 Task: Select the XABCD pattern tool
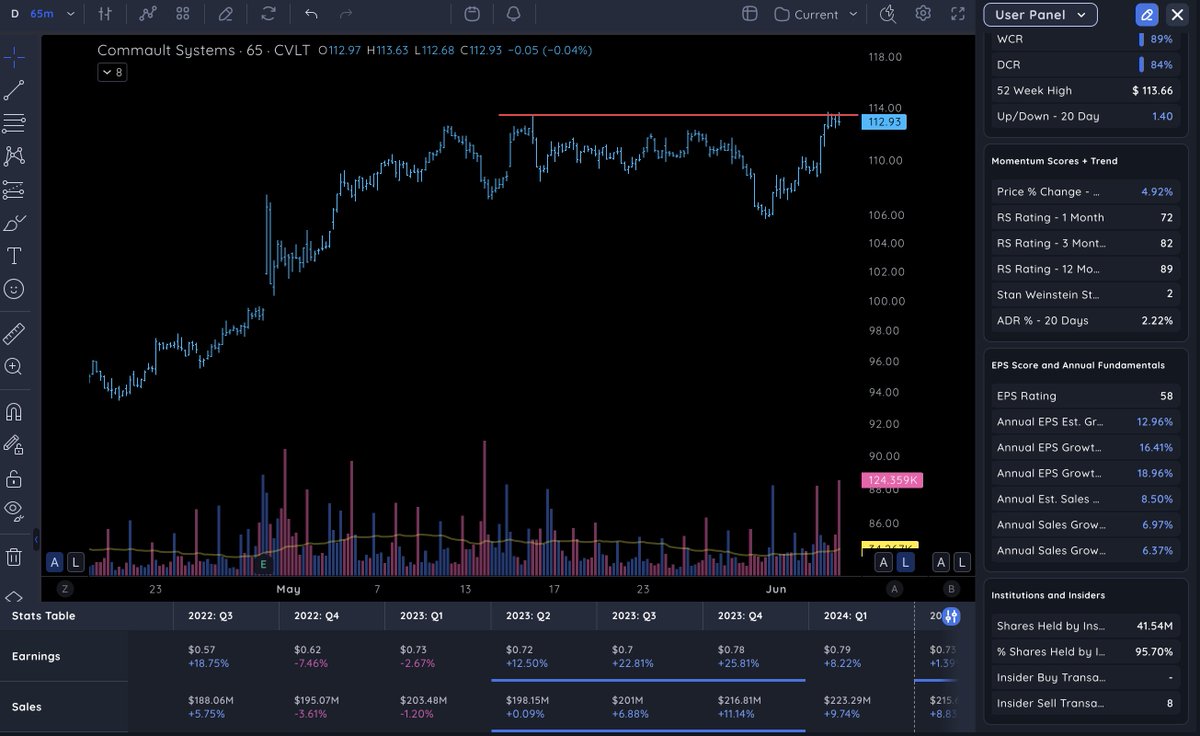click(14, 156)
